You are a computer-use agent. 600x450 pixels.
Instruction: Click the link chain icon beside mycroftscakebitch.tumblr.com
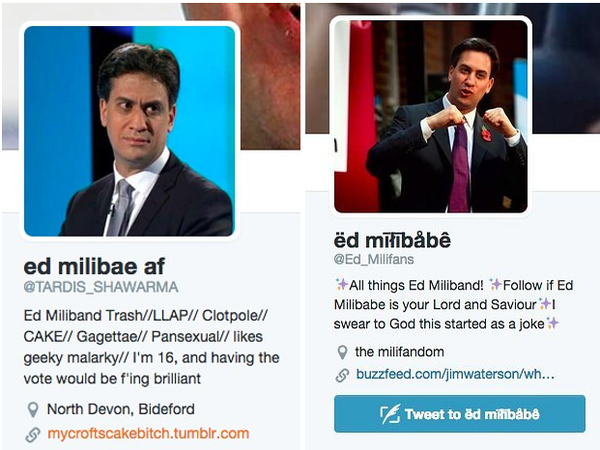[x=33, y=434]
